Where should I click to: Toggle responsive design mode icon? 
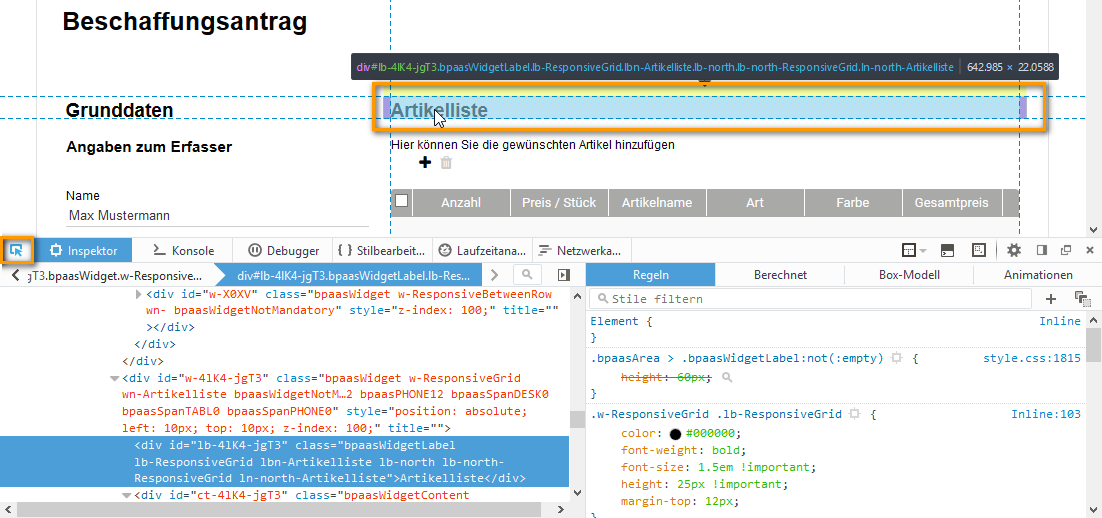[979, 250]
